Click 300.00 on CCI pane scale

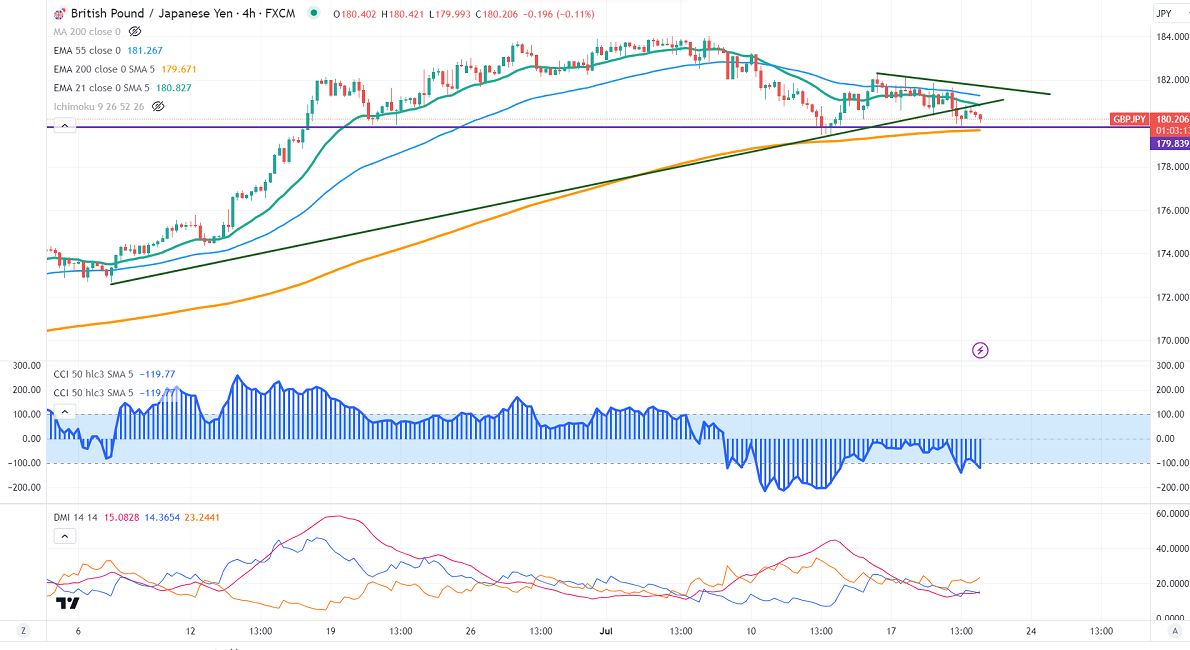pyautogui.click(x=1171, y=366)
